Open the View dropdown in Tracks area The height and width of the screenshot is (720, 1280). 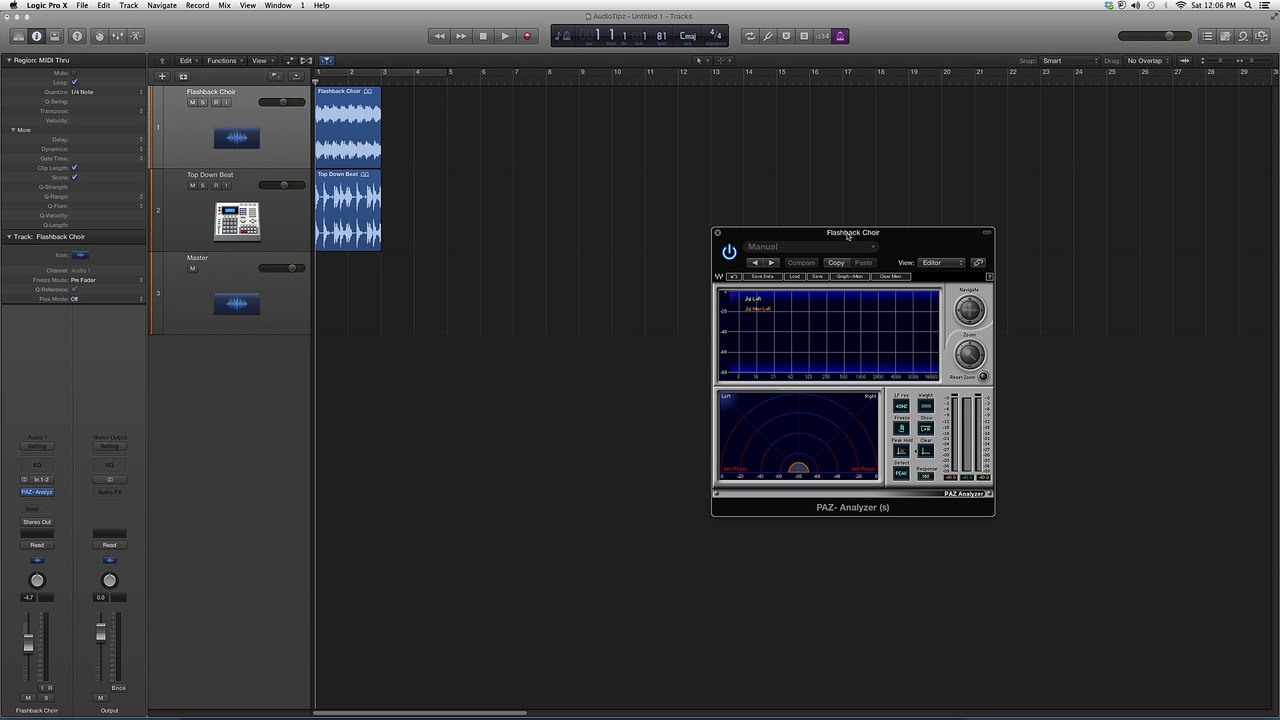[262, 61]
